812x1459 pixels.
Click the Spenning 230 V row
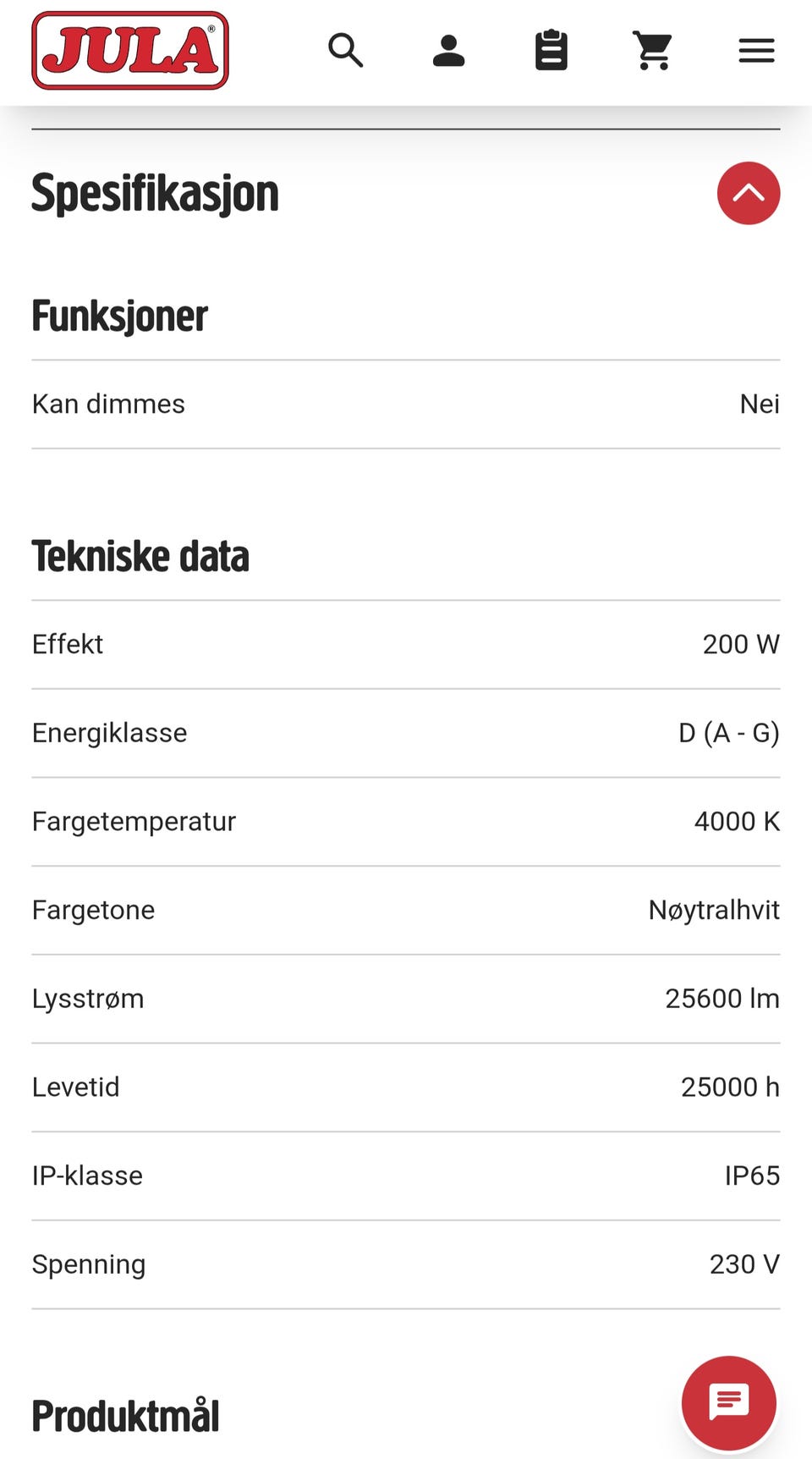(406, 1264)
